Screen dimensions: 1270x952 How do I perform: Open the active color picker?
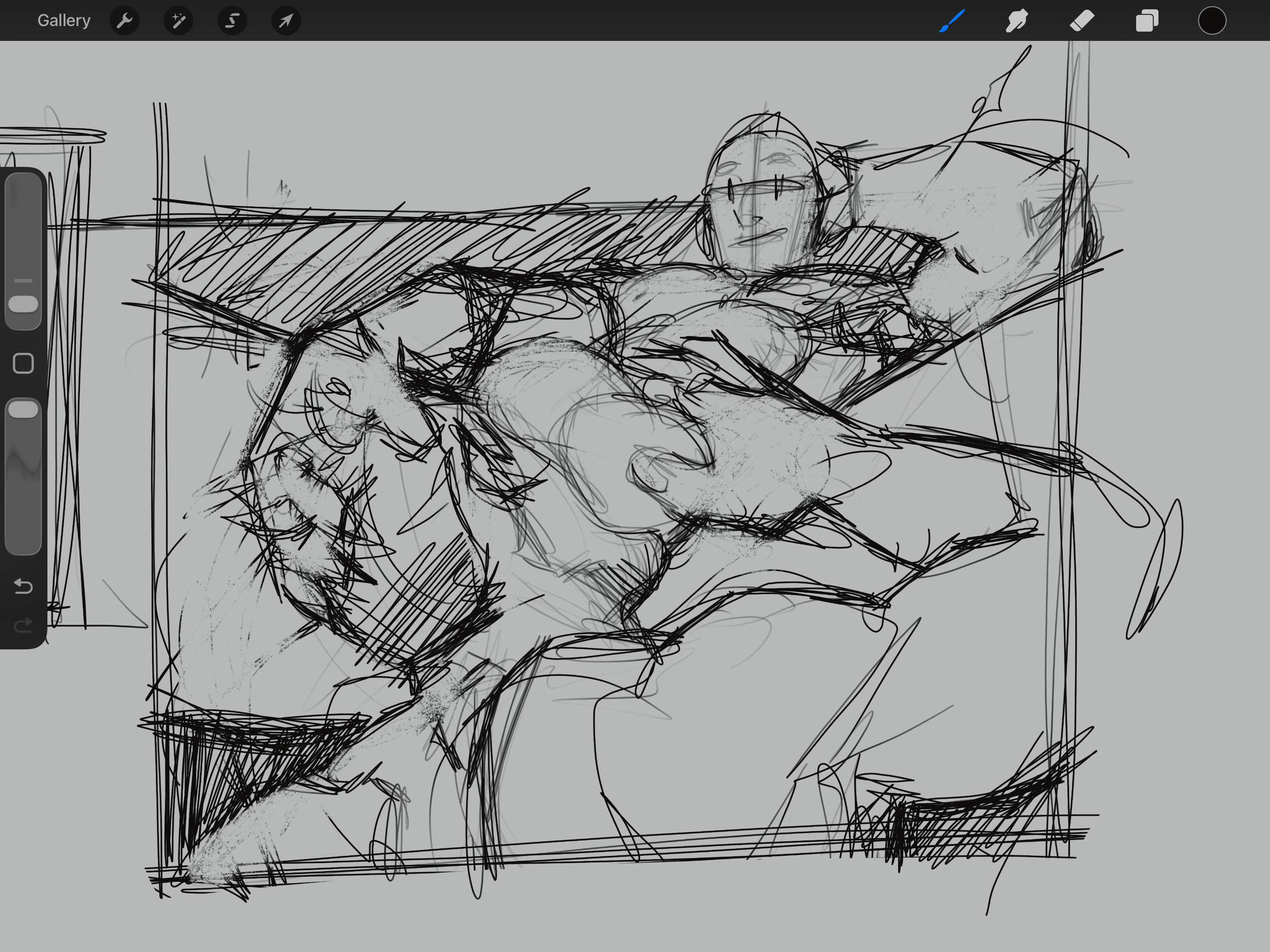(1212, 20)
